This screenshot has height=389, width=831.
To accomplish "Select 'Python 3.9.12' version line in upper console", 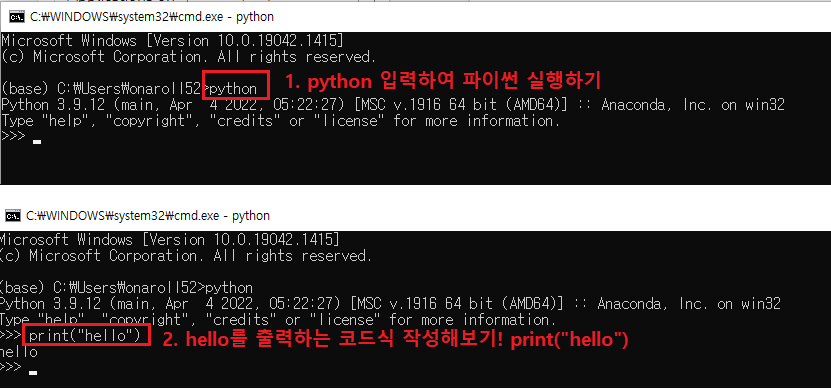I will click(x=393, y=104).
